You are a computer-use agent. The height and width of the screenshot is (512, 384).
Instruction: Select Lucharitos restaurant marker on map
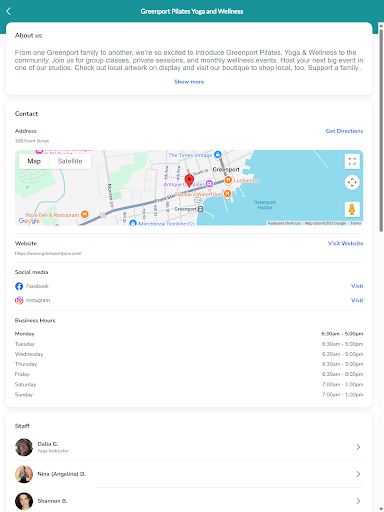228,180
